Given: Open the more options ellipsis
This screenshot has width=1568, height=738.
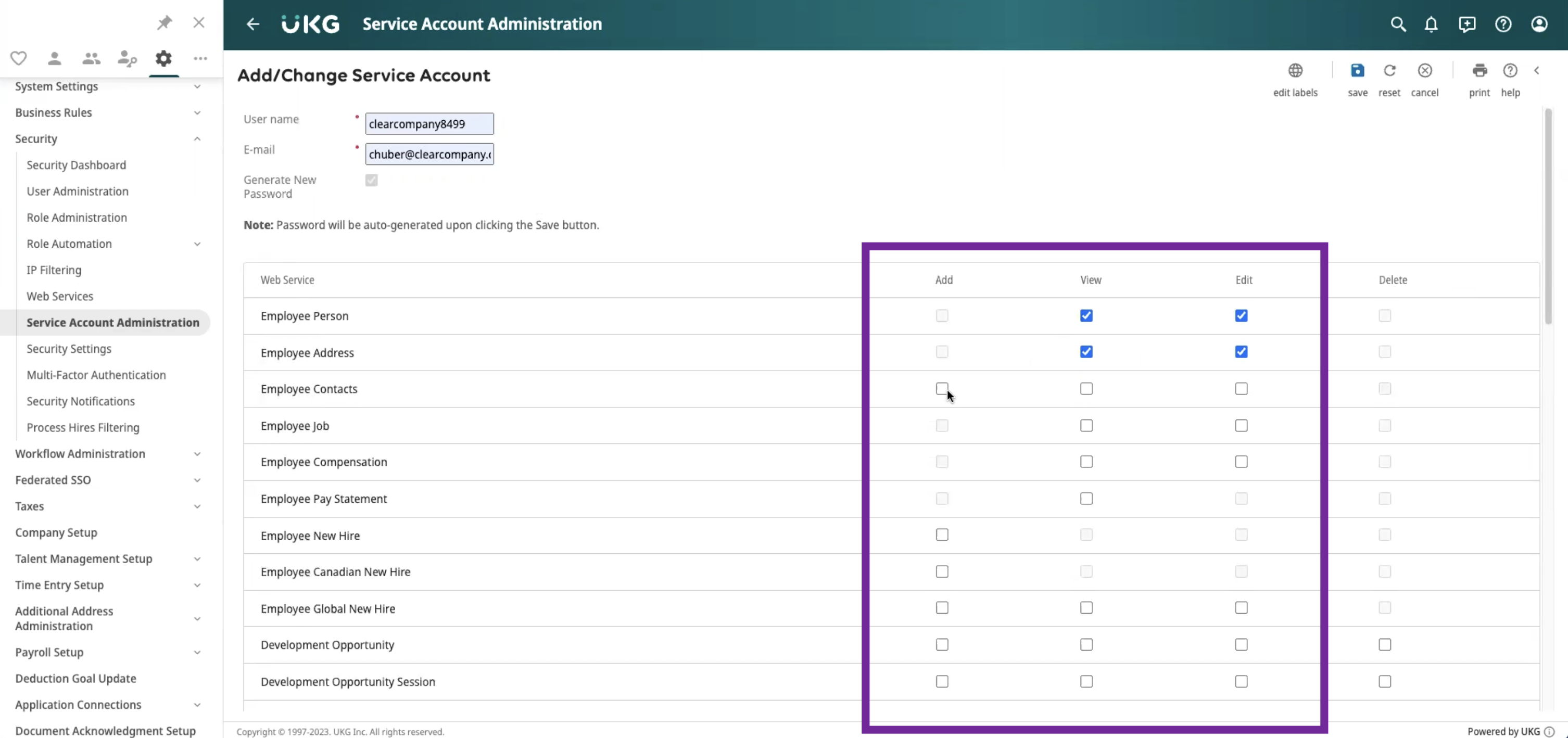Looking at the screenshot, I should [200, 58].
